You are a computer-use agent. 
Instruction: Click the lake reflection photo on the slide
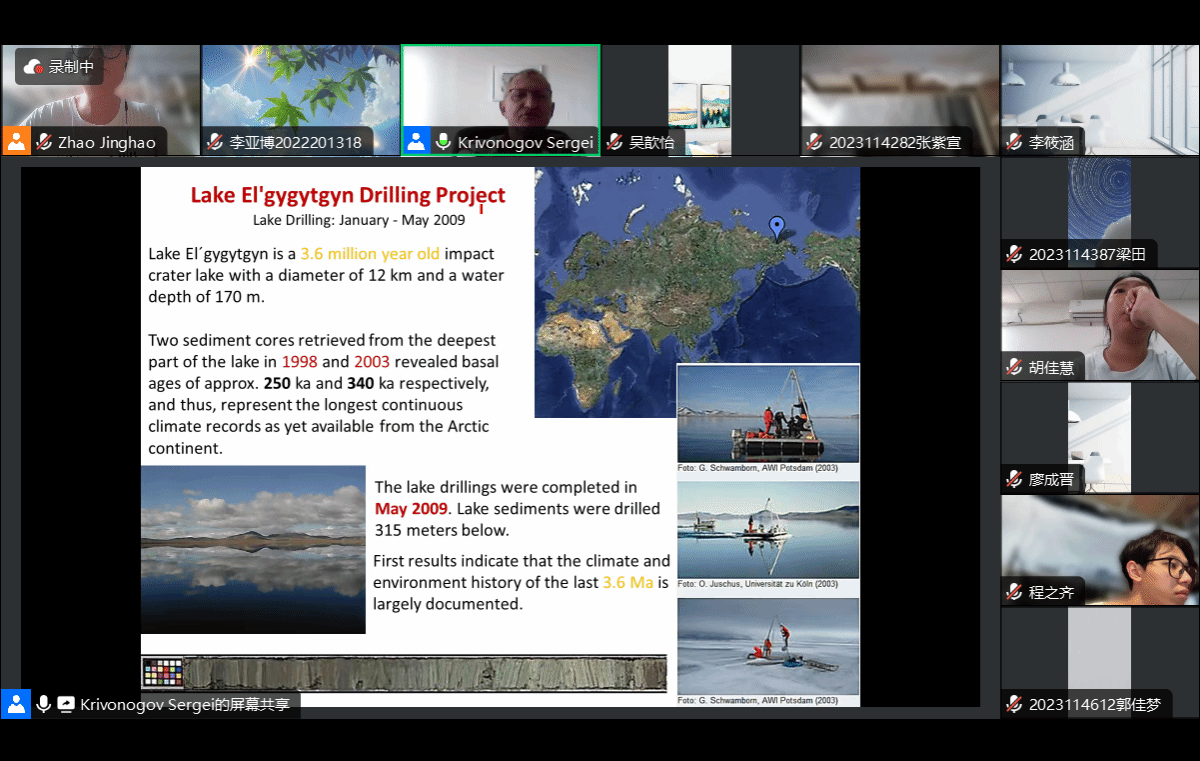click(253, 549)
